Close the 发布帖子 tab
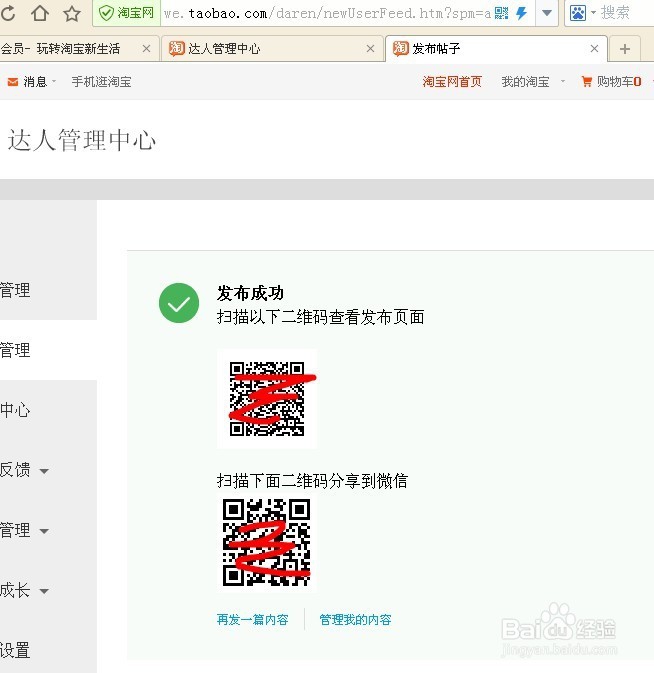Image resolution: width=654 pixels, height=673 pixels. (x=594, y=49)
